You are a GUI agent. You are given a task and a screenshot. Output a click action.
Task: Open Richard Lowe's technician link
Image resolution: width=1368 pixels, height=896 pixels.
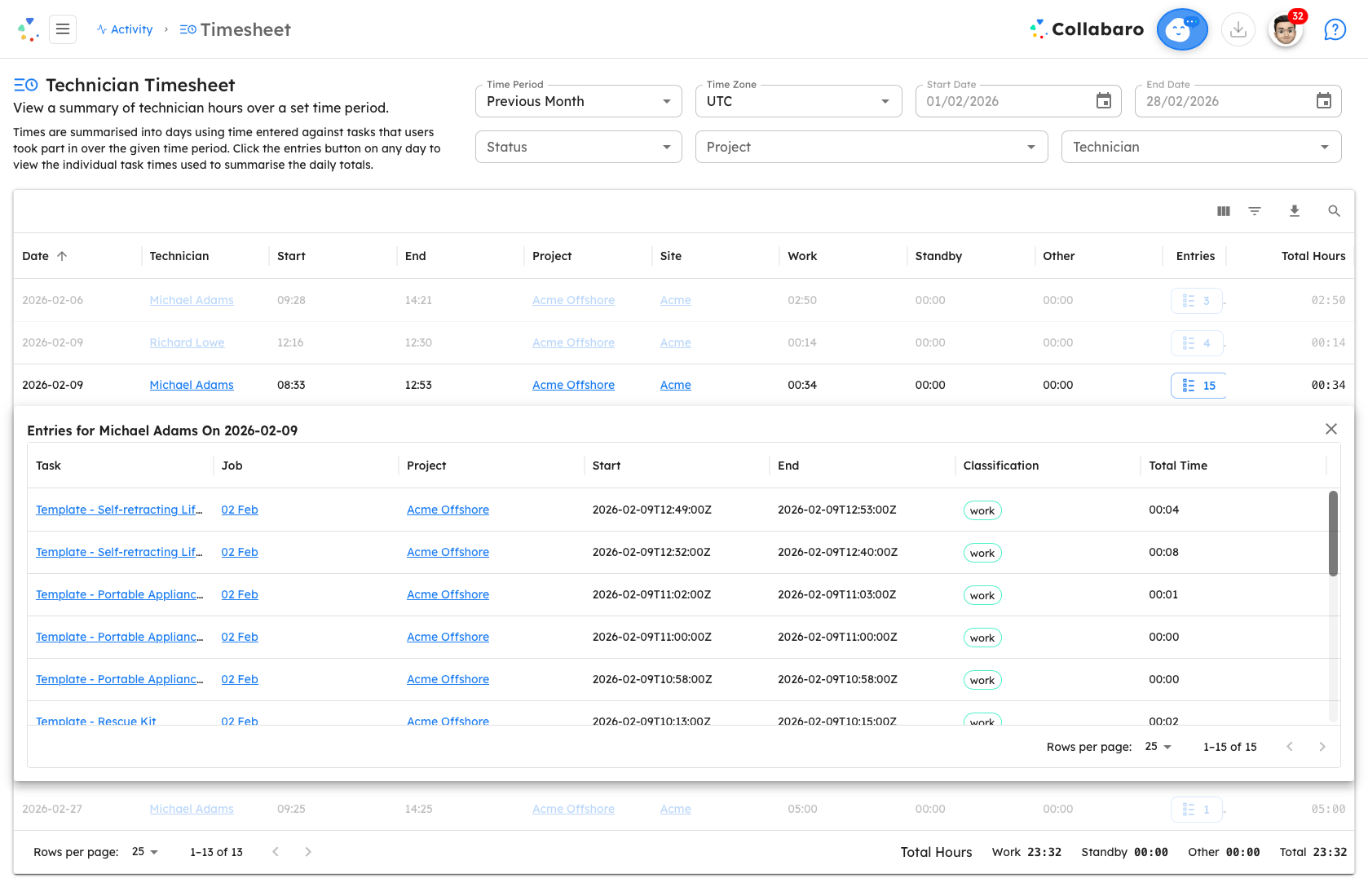click(187, 342)
